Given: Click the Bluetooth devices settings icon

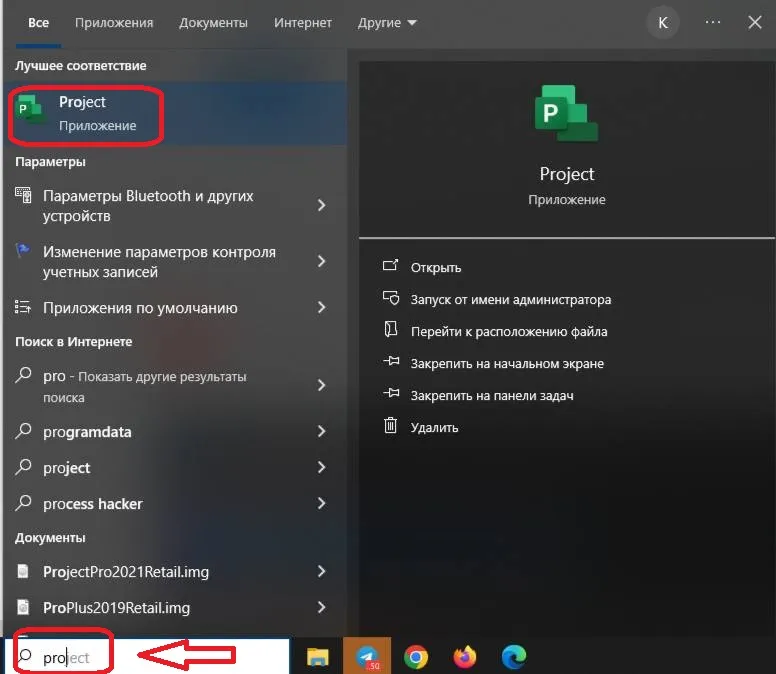Looking at the screenshot, I should click(x=23, y=195).
